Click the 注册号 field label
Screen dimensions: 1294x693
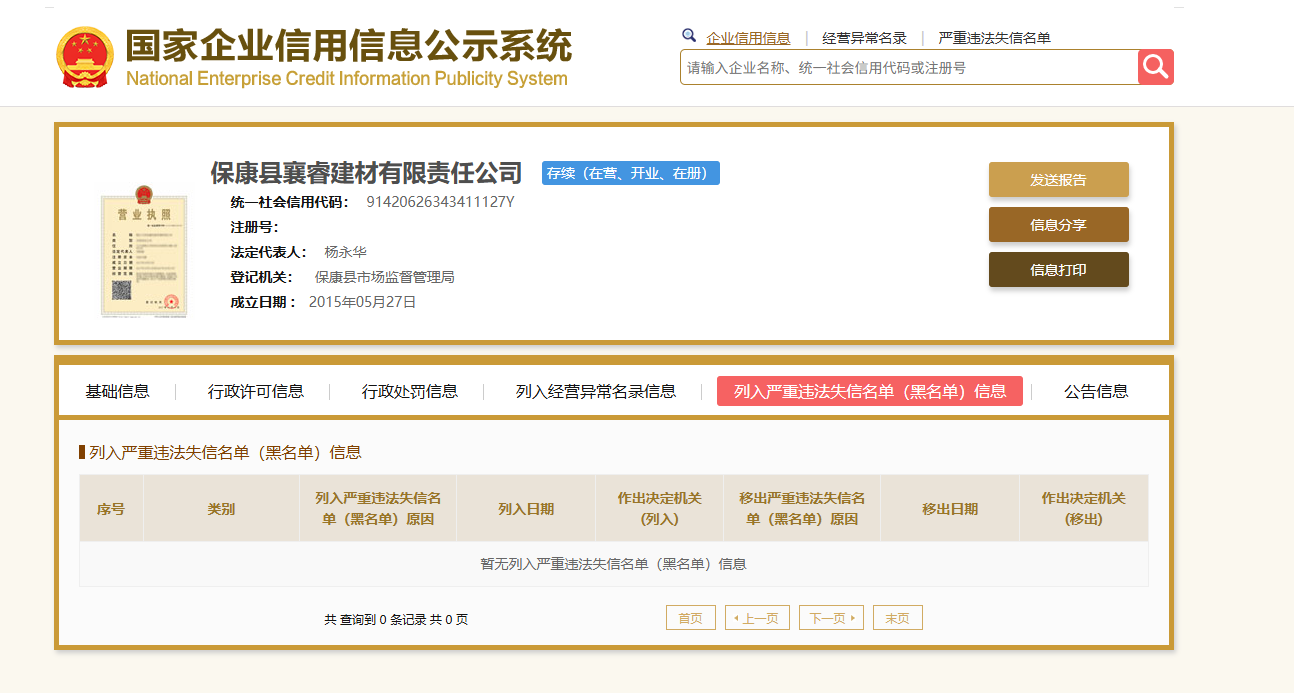point(254,227)
